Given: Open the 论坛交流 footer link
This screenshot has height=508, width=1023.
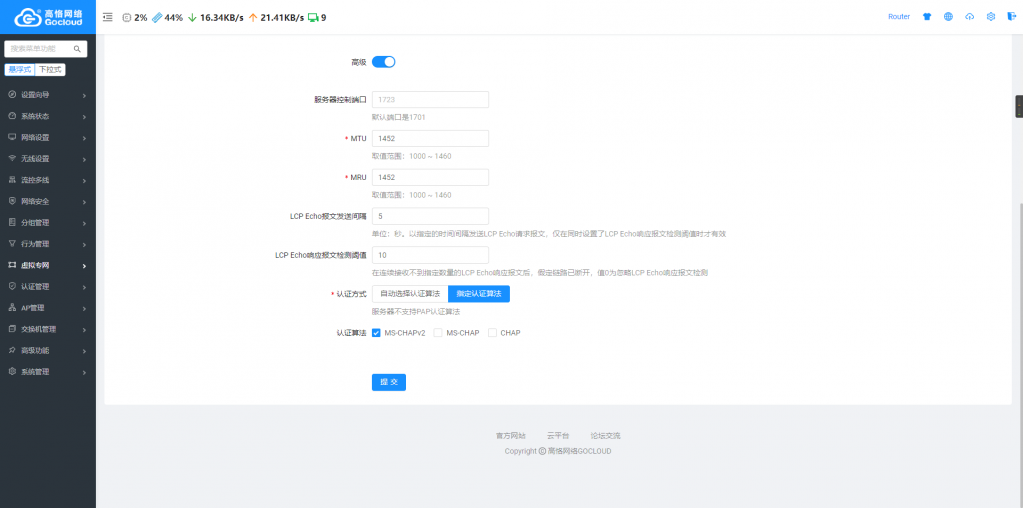Looking at the screenshot, I should coord(605,436).
